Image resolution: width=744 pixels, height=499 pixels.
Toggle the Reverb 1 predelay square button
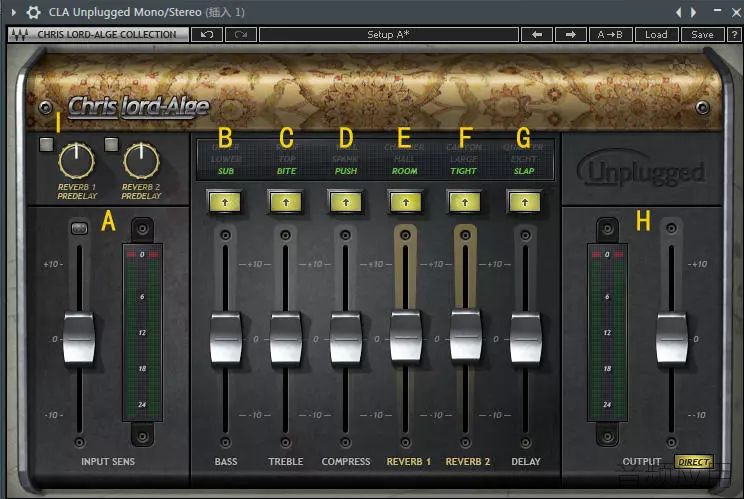(x=46, y=144)
